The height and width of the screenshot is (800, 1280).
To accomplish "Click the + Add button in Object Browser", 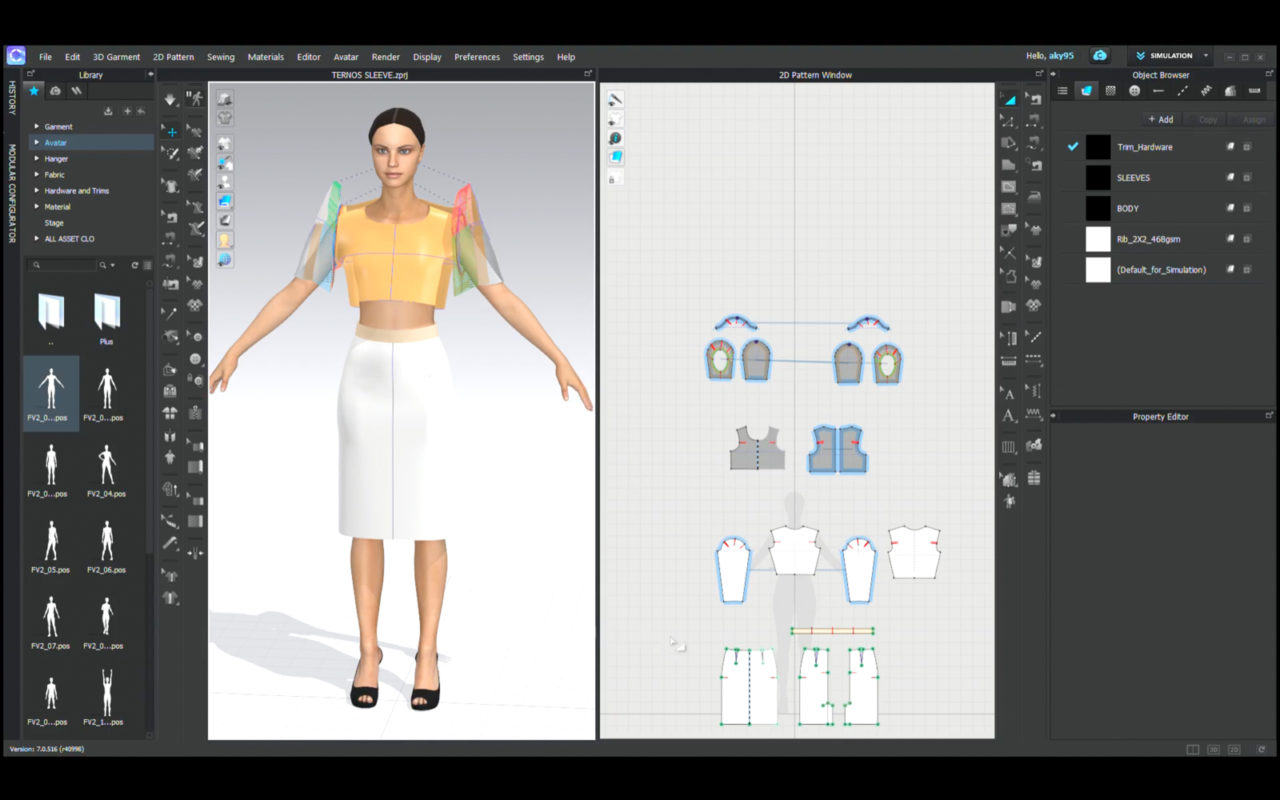I will [x=1160, y=119].
